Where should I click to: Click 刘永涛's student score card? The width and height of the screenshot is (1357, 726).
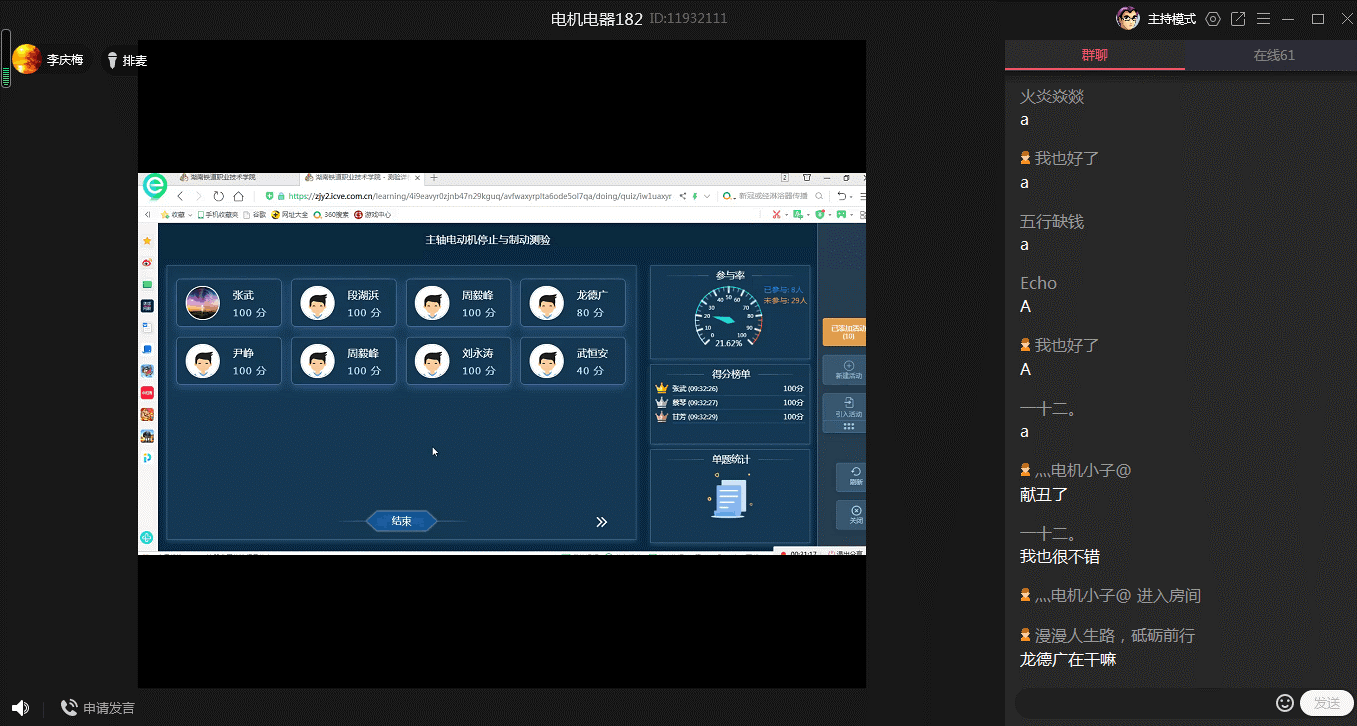click(x=458, y=361)
